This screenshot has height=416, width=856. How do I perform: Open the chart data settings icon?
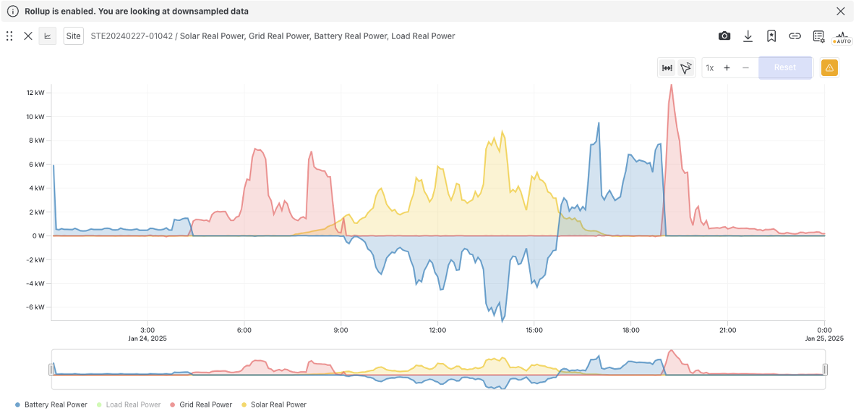click(x=818, y=36)
